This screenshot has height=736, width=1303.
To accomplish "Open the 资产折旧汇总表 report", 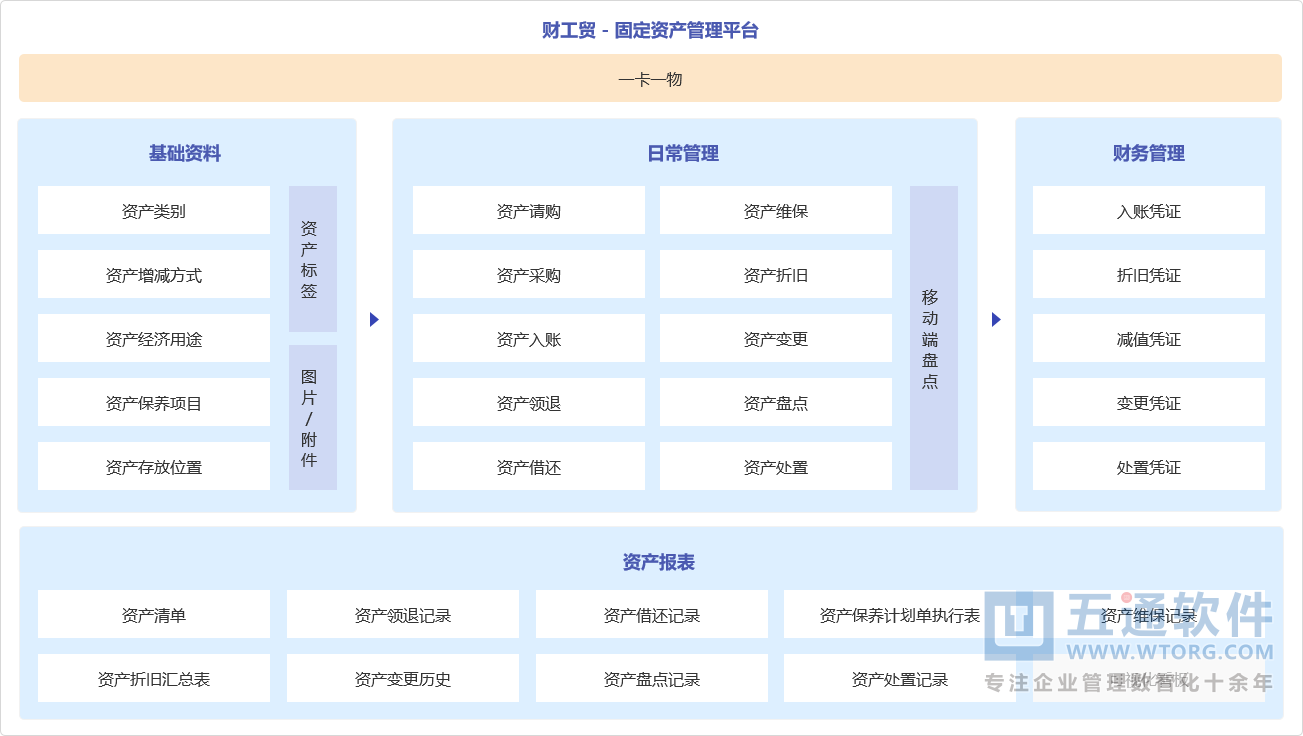I will pos(154,679).
